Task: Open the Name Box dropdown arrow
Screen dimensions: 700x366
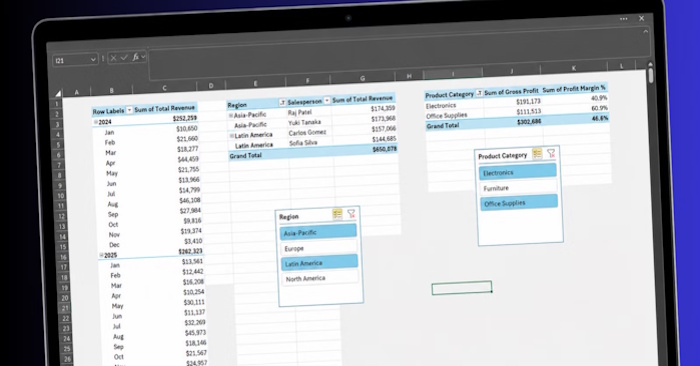Action: [93, 59]
